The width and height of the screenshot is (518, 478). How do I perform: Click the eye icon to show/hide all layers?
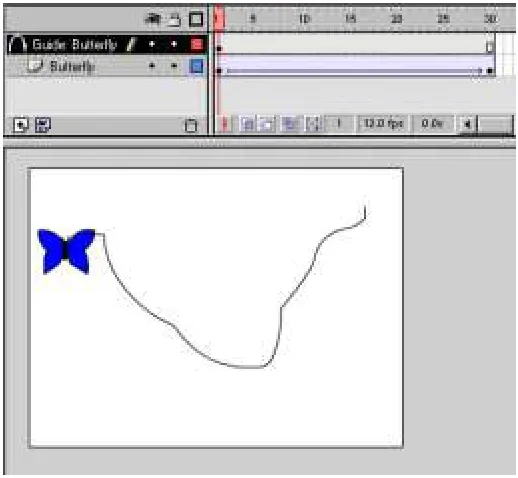pos(152,19)
